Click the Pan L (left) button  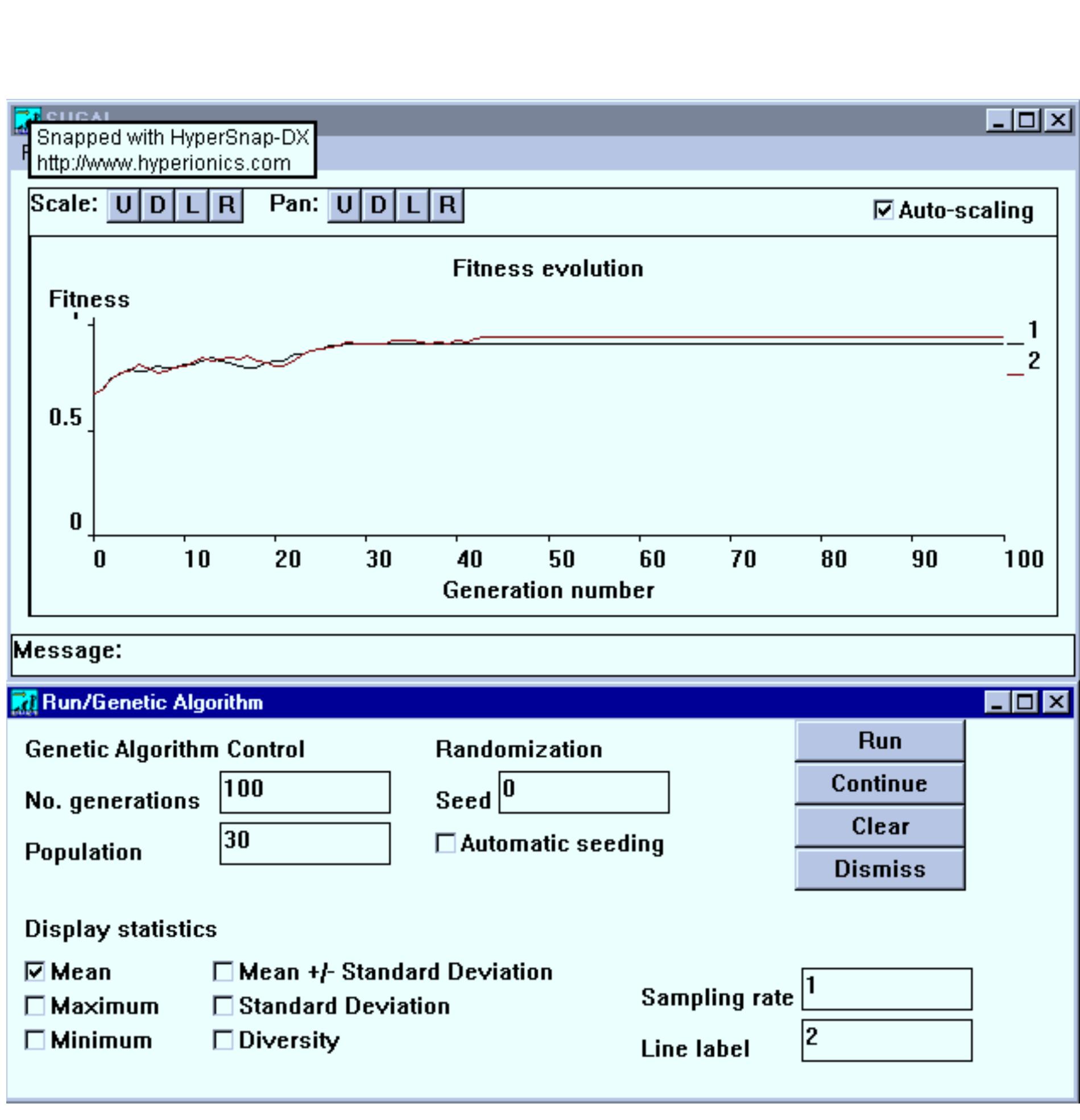tap(412, 205)
